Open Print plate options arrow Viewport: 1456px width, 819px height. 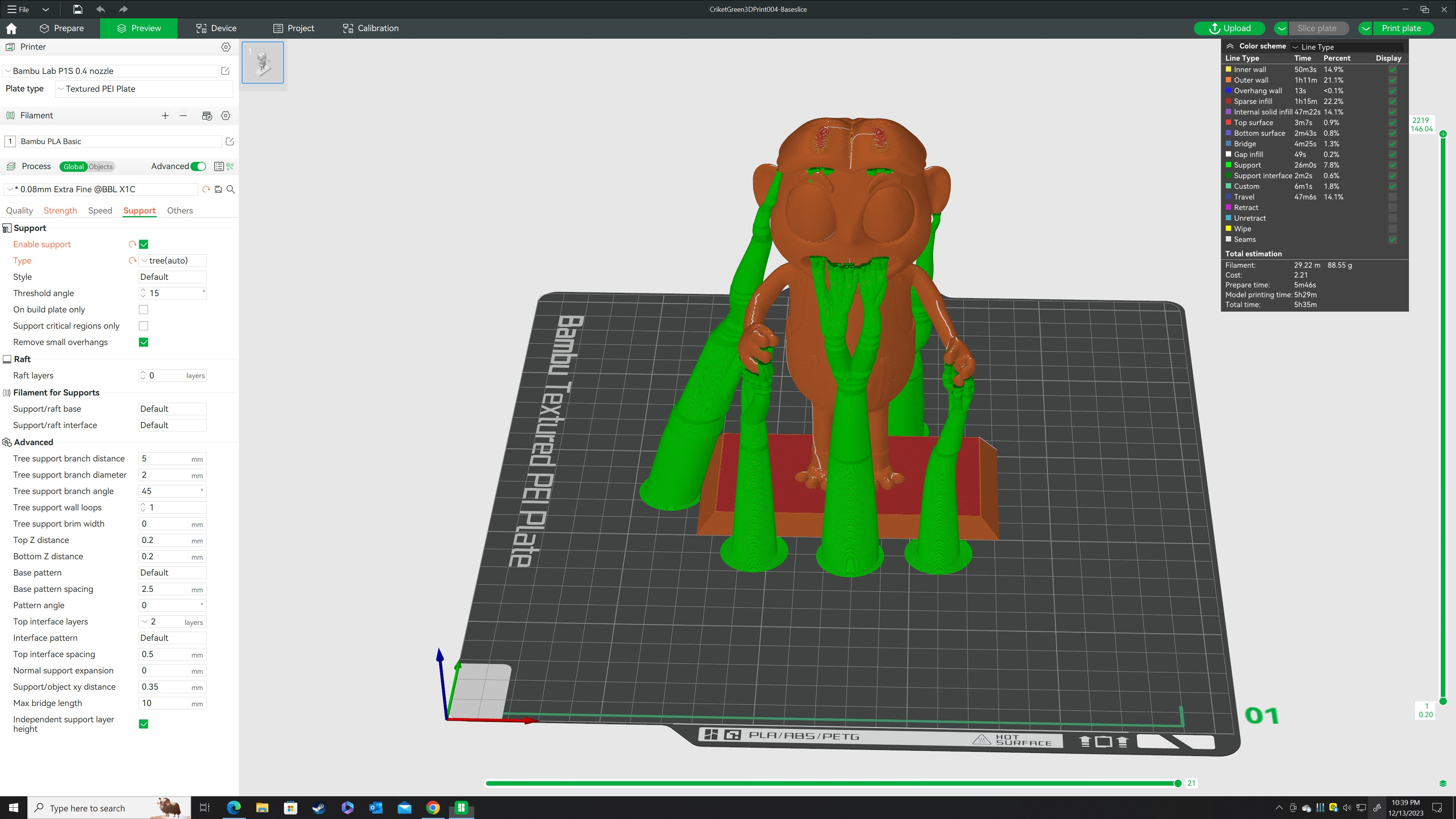(1365, 28)
